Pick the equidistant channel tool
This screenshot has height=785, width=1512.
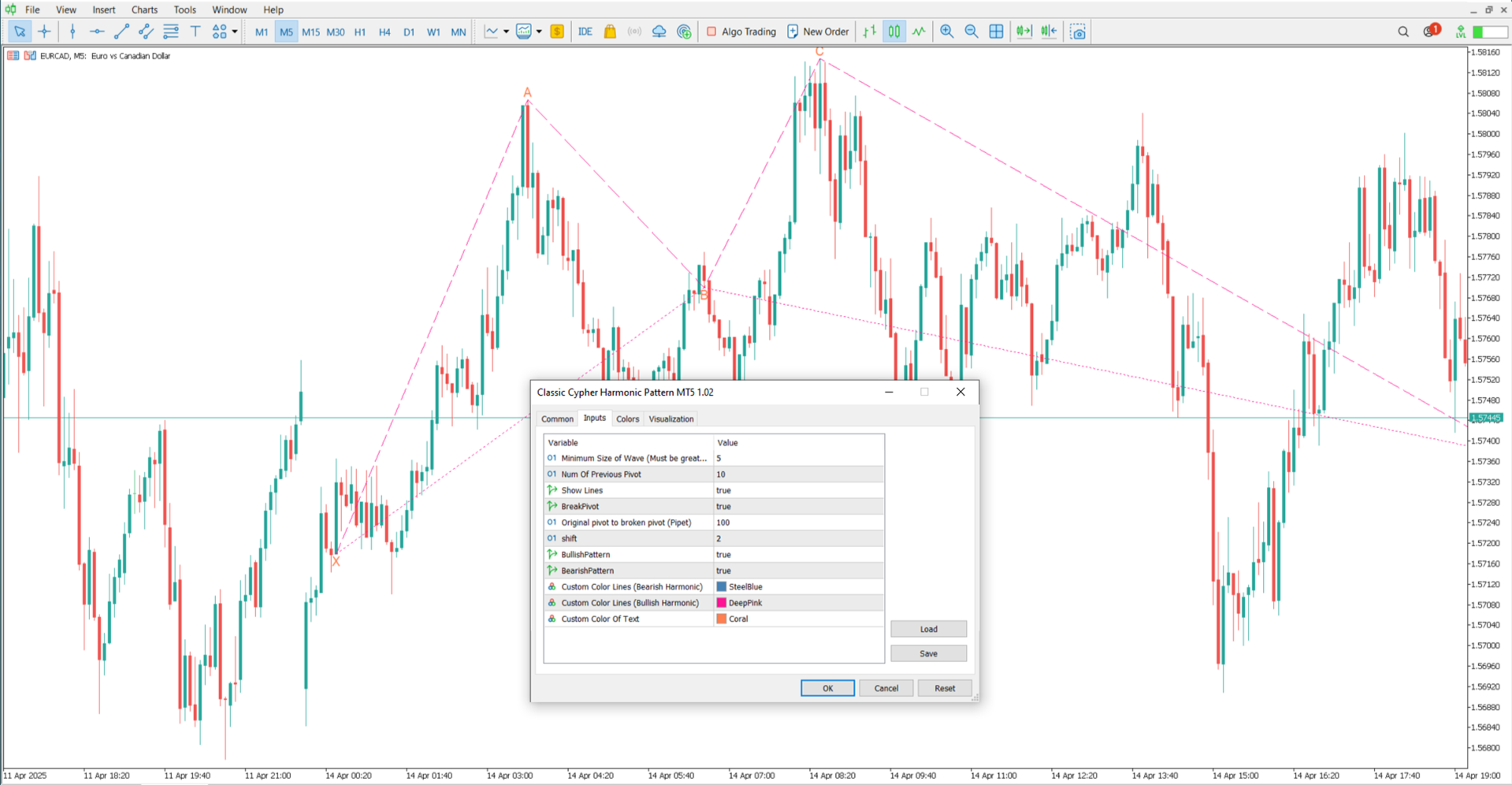coord(146,32)
